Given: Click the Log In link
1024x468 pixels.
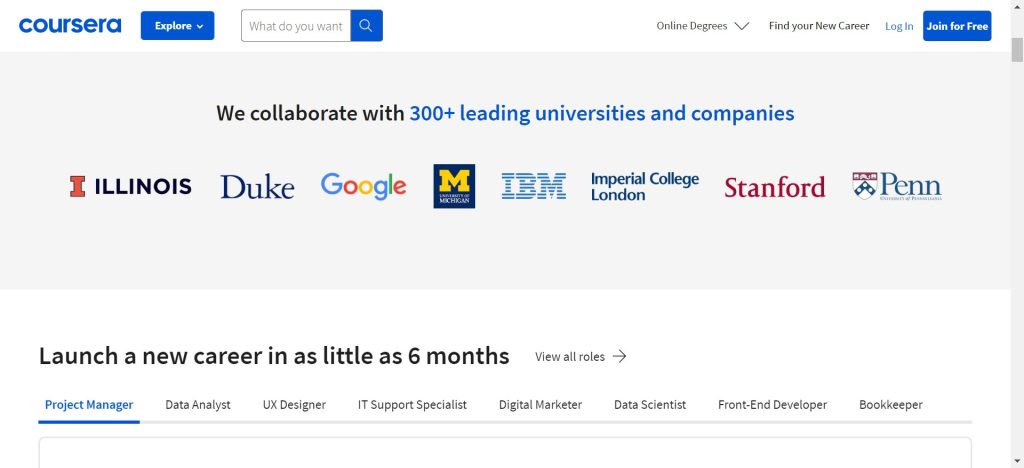Looking at the screenshot, I should [899, 26].
